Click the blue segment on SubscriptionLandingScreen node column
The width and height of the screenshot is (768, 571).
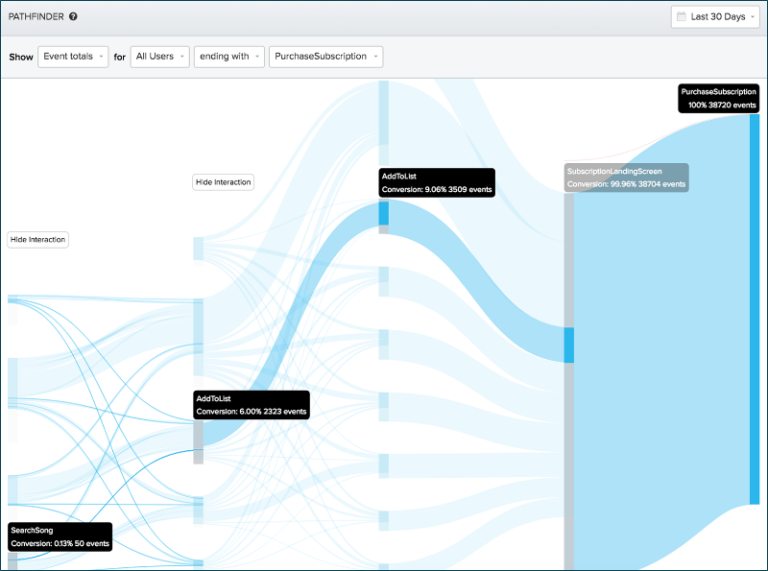click(569, 345)
